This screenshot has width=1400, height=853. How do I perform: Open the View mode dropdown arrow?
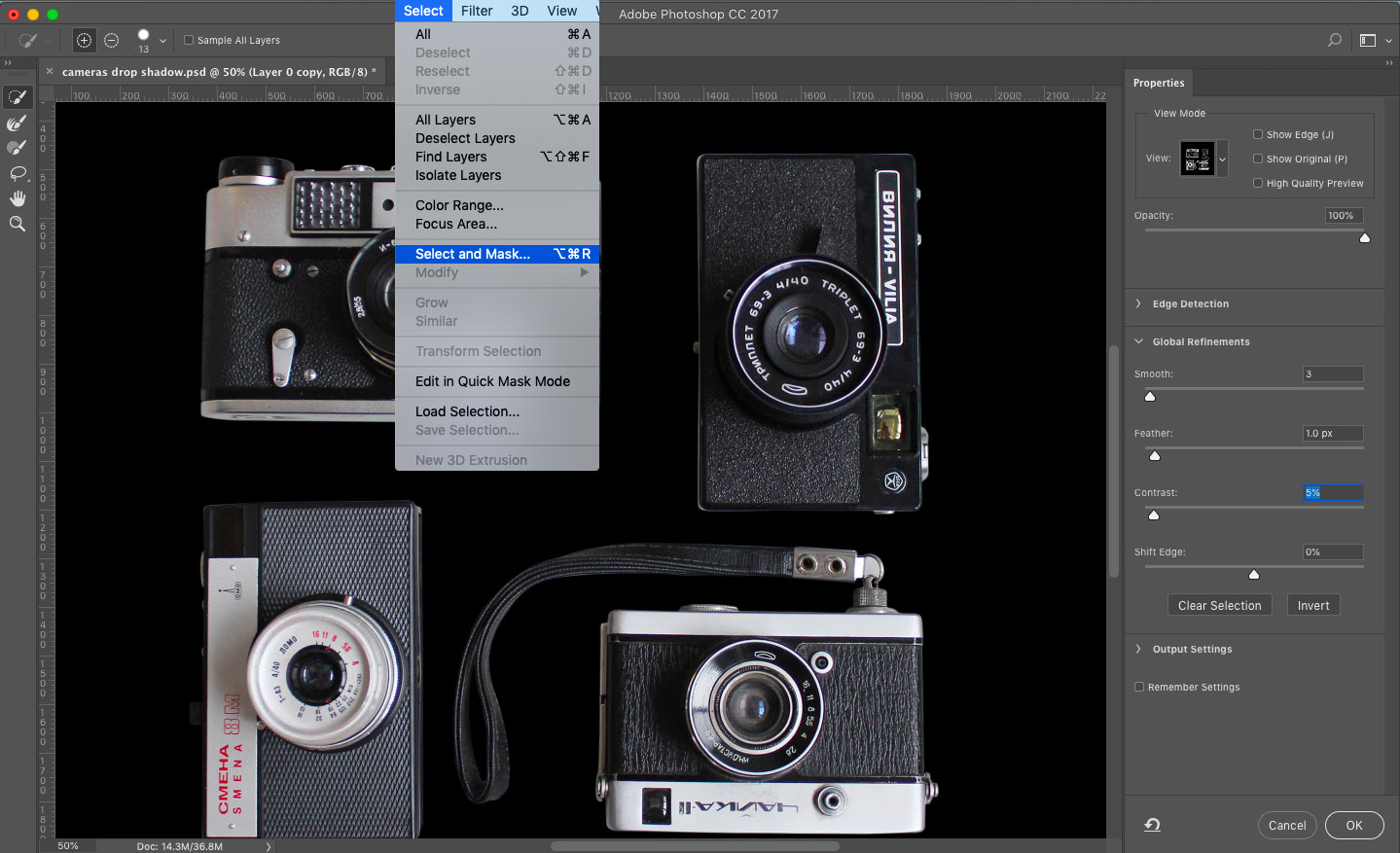[x=1222, y=159]
